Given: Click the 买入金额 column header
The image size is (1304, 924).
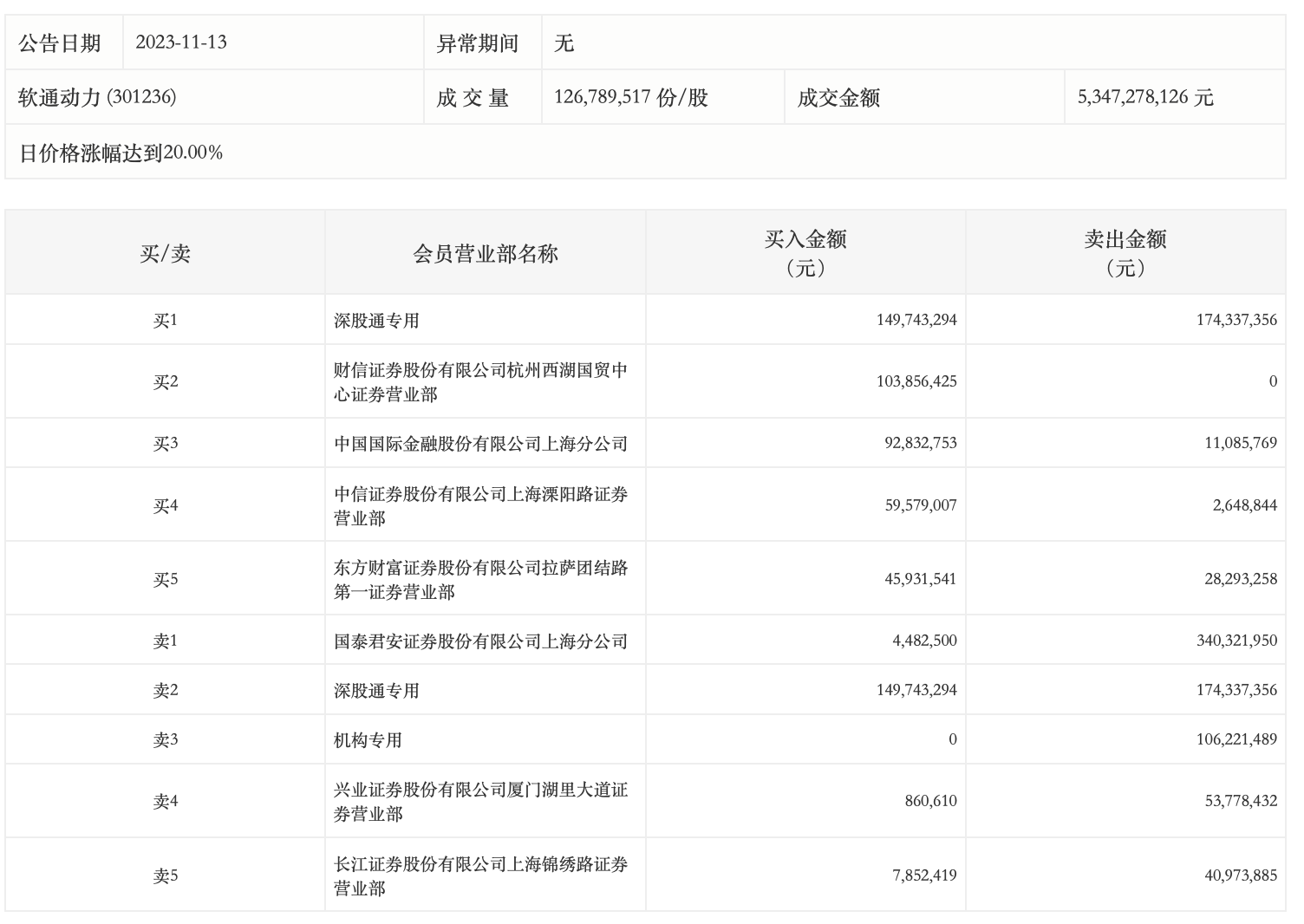Looking at the screenshot, I should [805, 253].
